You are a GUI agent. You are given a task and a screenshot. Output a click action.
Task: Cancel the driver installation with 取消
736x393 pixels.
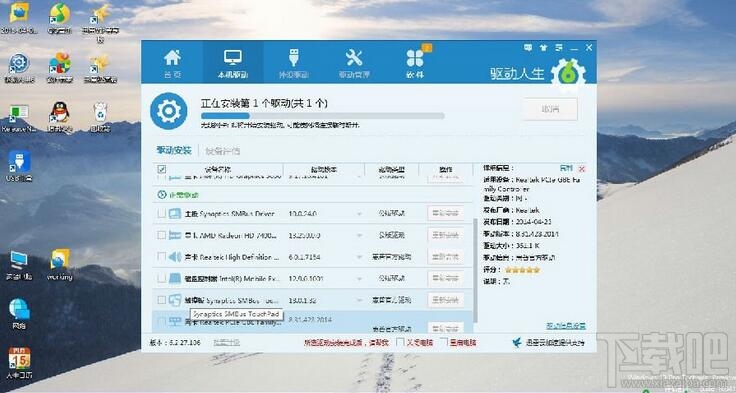(x=550, y=109)
